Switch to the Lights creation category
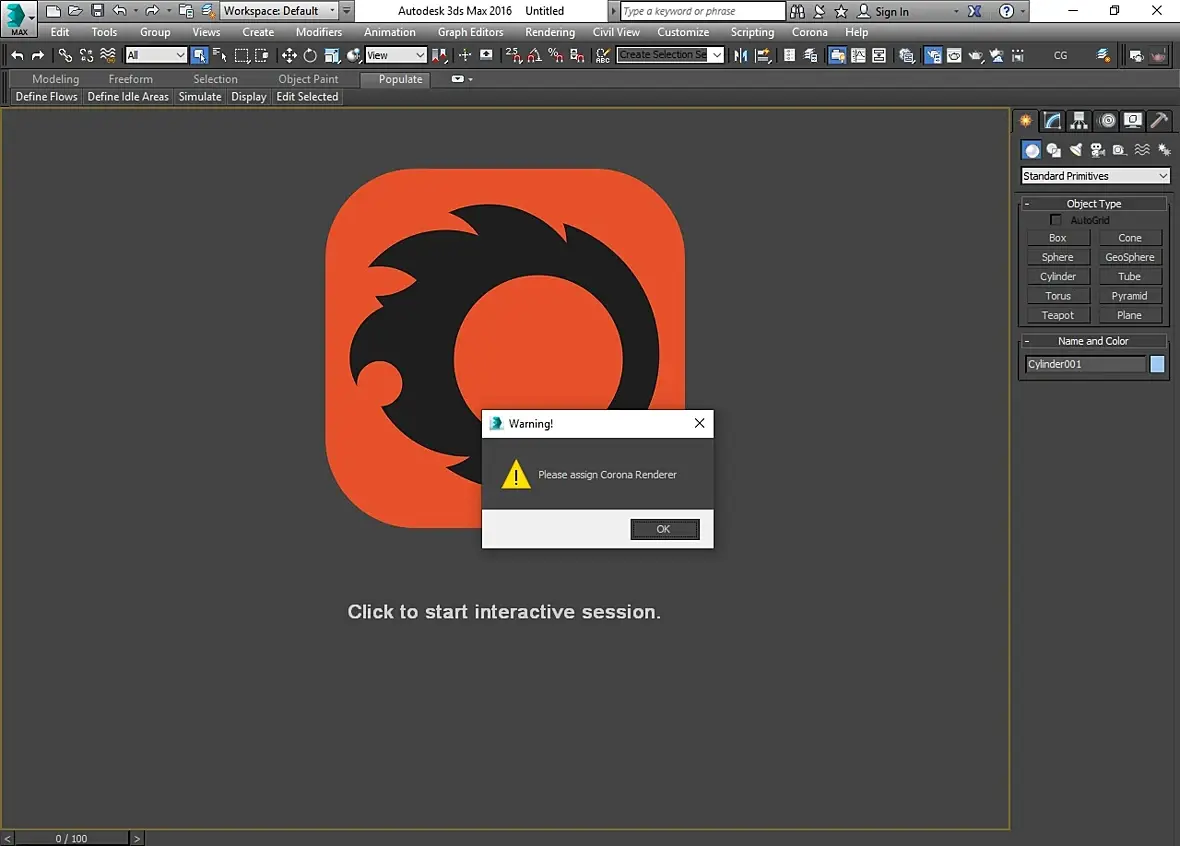Viewport: 1180px width, 846px height. click(x=1076, y=150)
